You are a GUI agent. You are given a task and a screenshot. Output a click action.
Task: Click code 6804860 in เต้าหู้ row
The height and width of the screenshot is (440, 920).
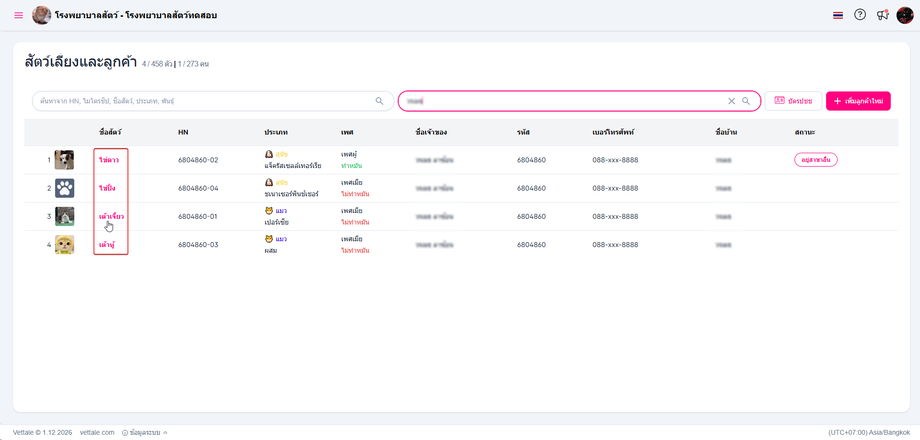pyautogui.click(x=532, y=245)
